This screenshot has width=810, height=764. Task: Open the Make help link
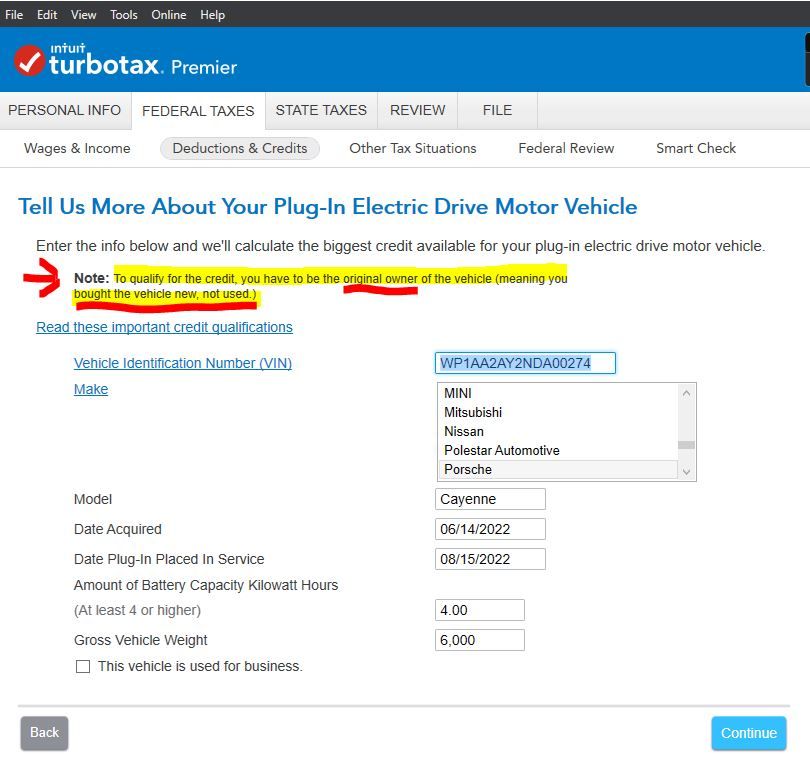coord(91,389)
